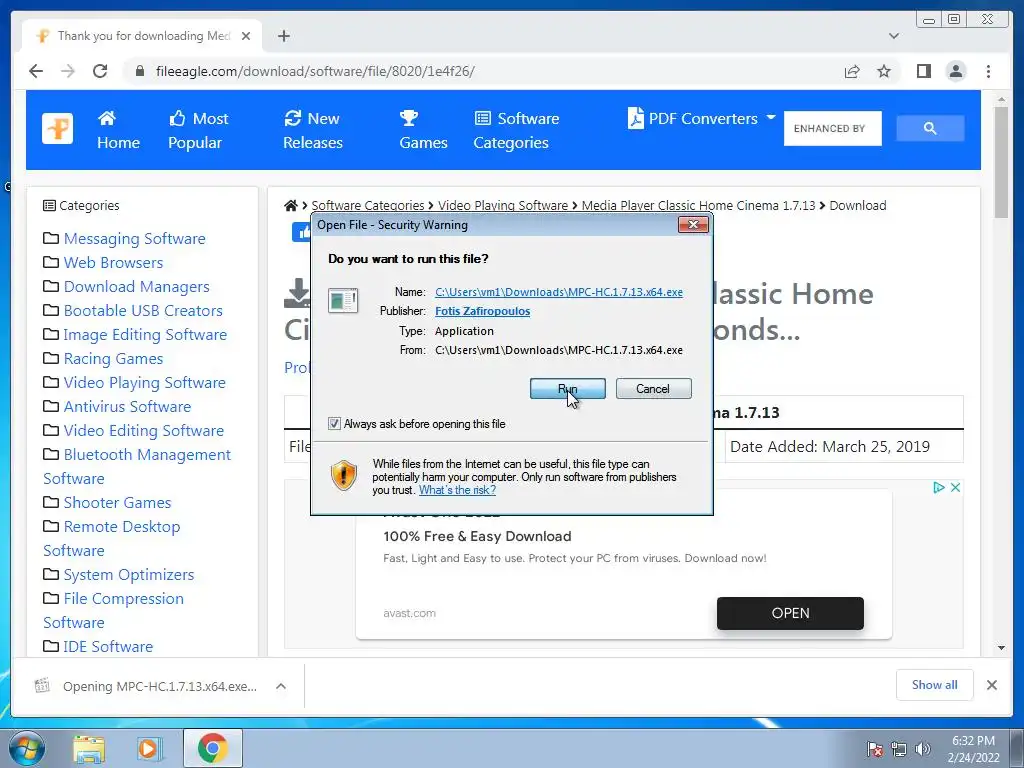Close the downloads bar
The image size is (1024, 768).
tap(991, 685)
